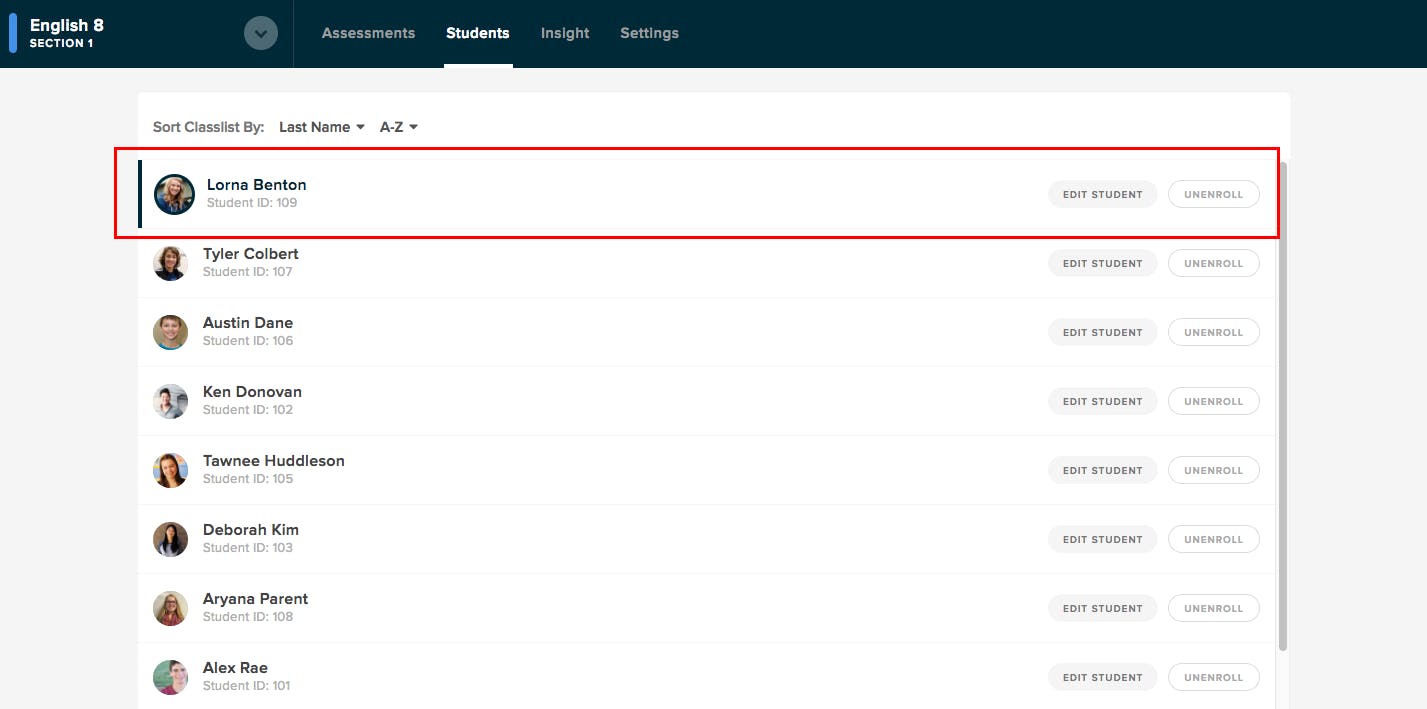Open the Insight tab
This screenshot has width=1427, height=709.
click(x=565, y=33)
